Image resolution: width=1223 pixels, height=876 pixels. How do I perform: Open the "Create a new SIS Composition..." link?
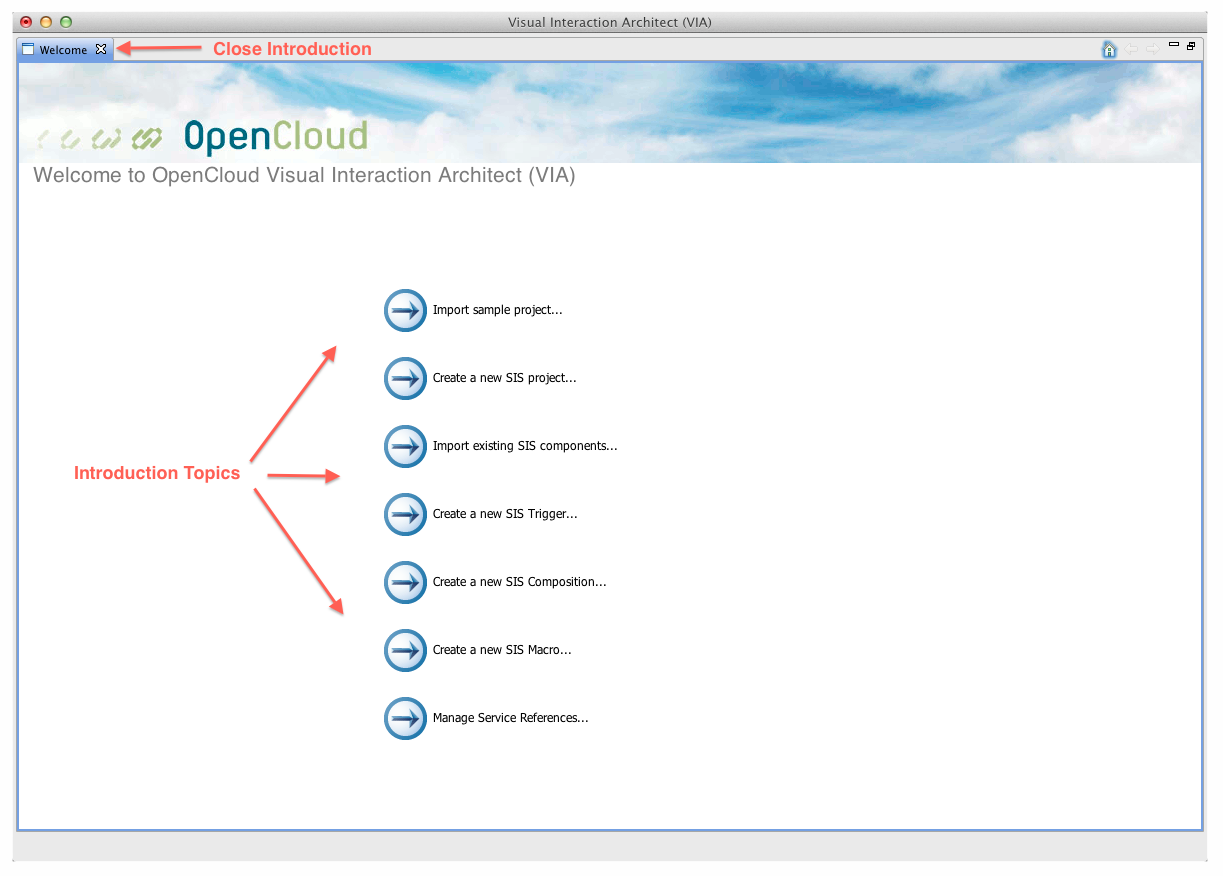519,582
